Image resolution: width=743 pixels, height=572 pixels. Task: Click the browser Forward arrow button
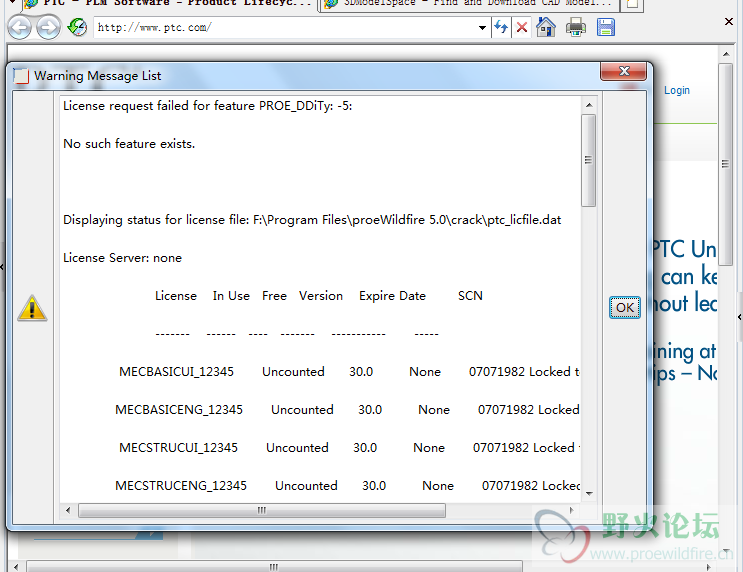[48, 27]
